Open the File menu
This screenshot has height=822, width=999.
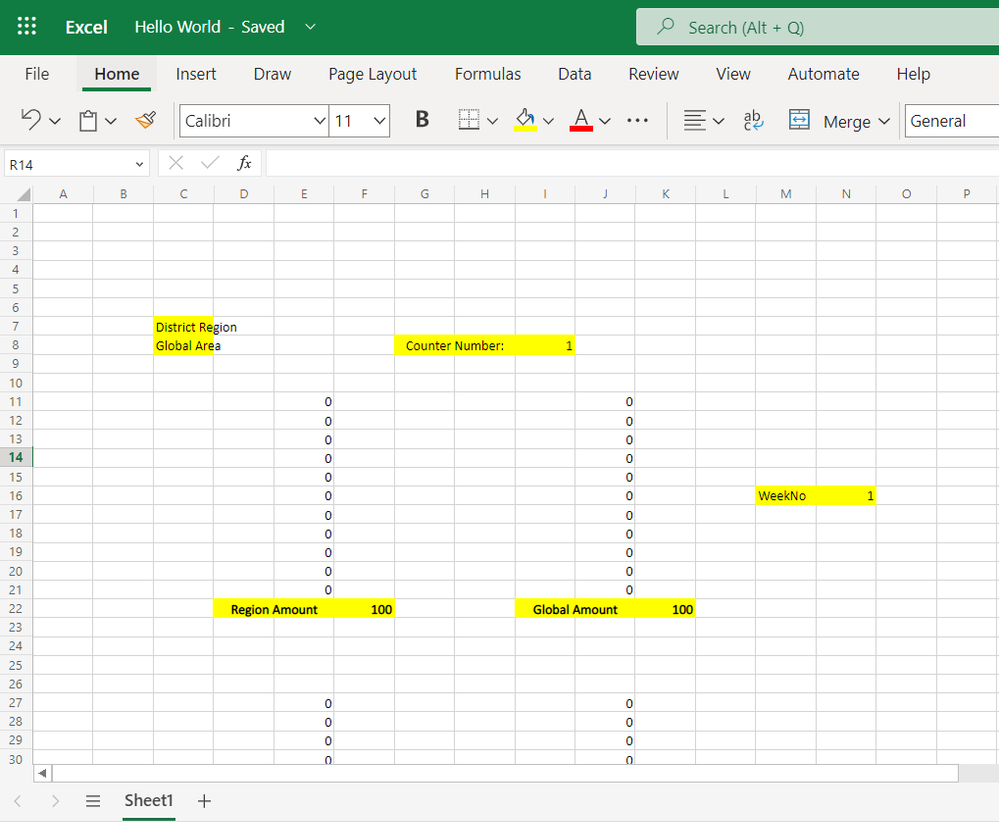pyautogui.click(x=37, y=74)
